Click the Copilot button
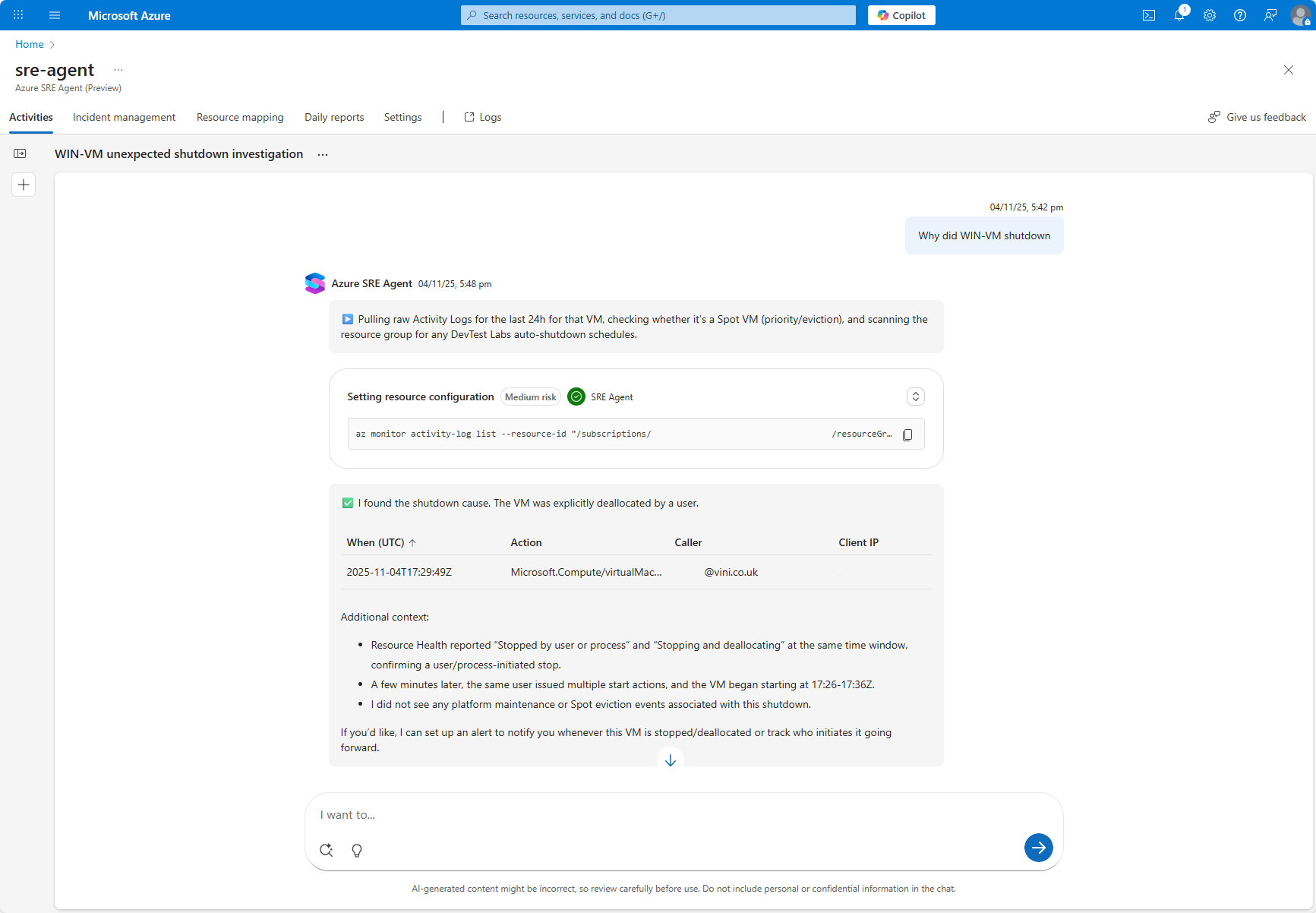The image size is (1316, 913). (x=901, y=15)
